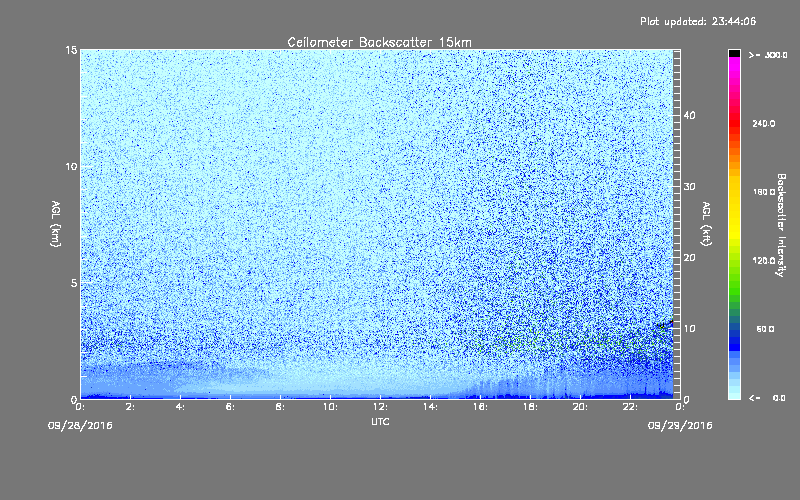
Task: Click the colorbar maximum '>= 300.0' label
Action: [x=768, y=55]
